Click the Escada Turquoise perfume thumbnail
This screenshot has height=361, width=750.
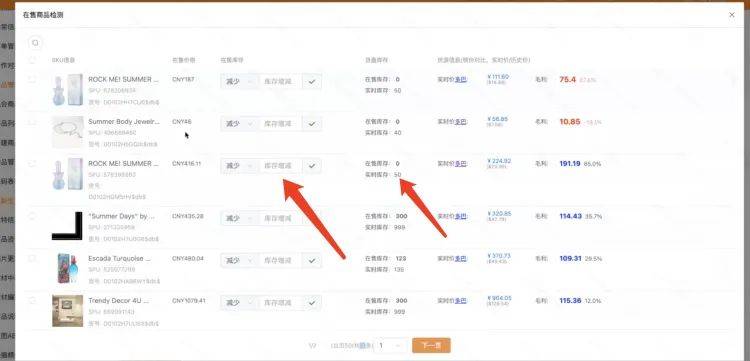point(67,268)
